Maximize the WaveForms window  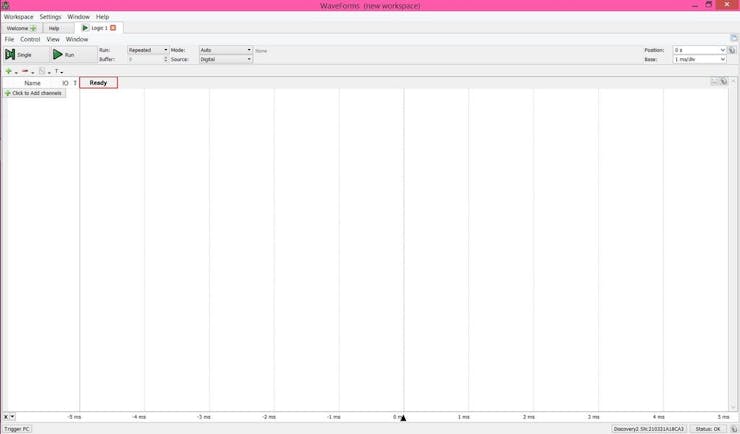[x=708, y=5]
